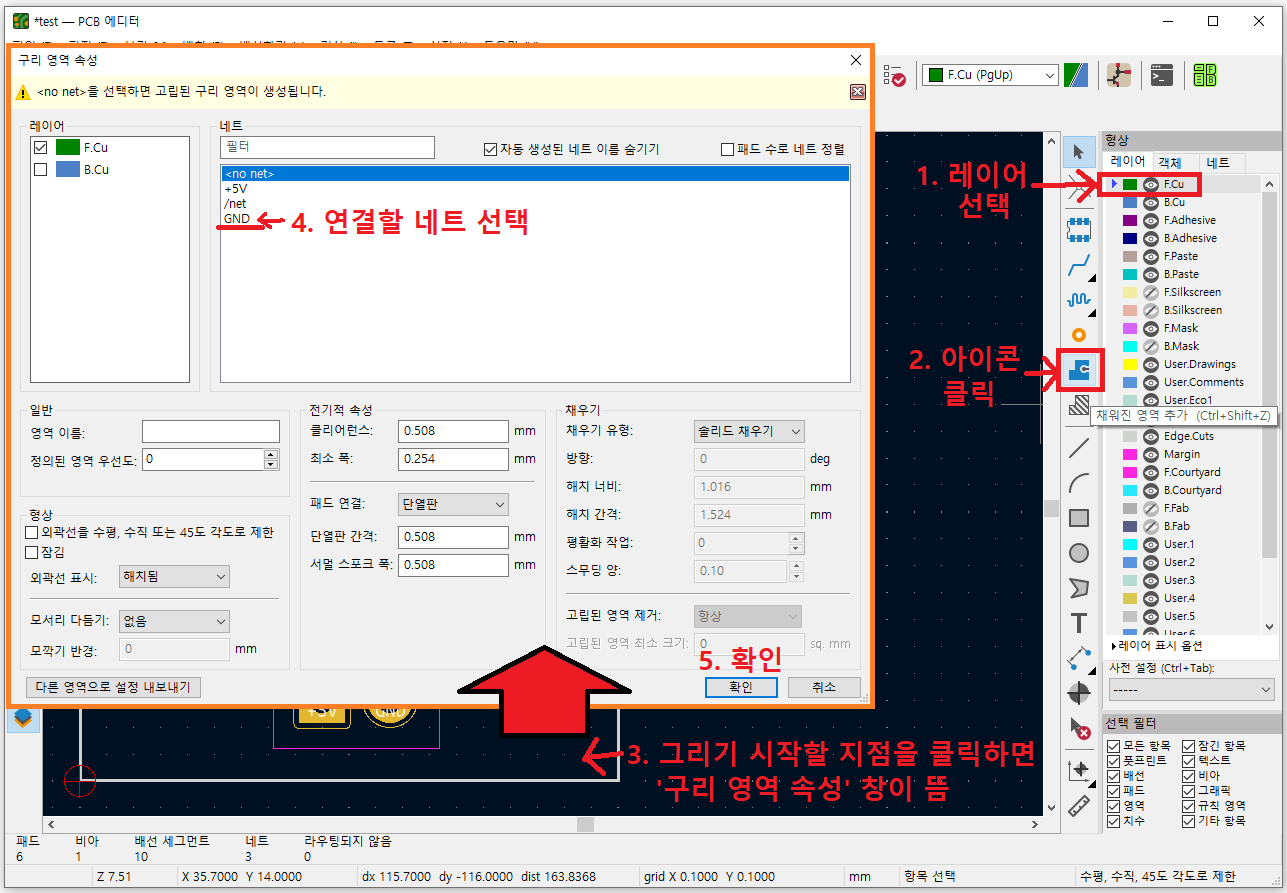Screen dimensions: 1287x893
Task: Select the hatched rule area tool
Action: tap(1078, 405)
